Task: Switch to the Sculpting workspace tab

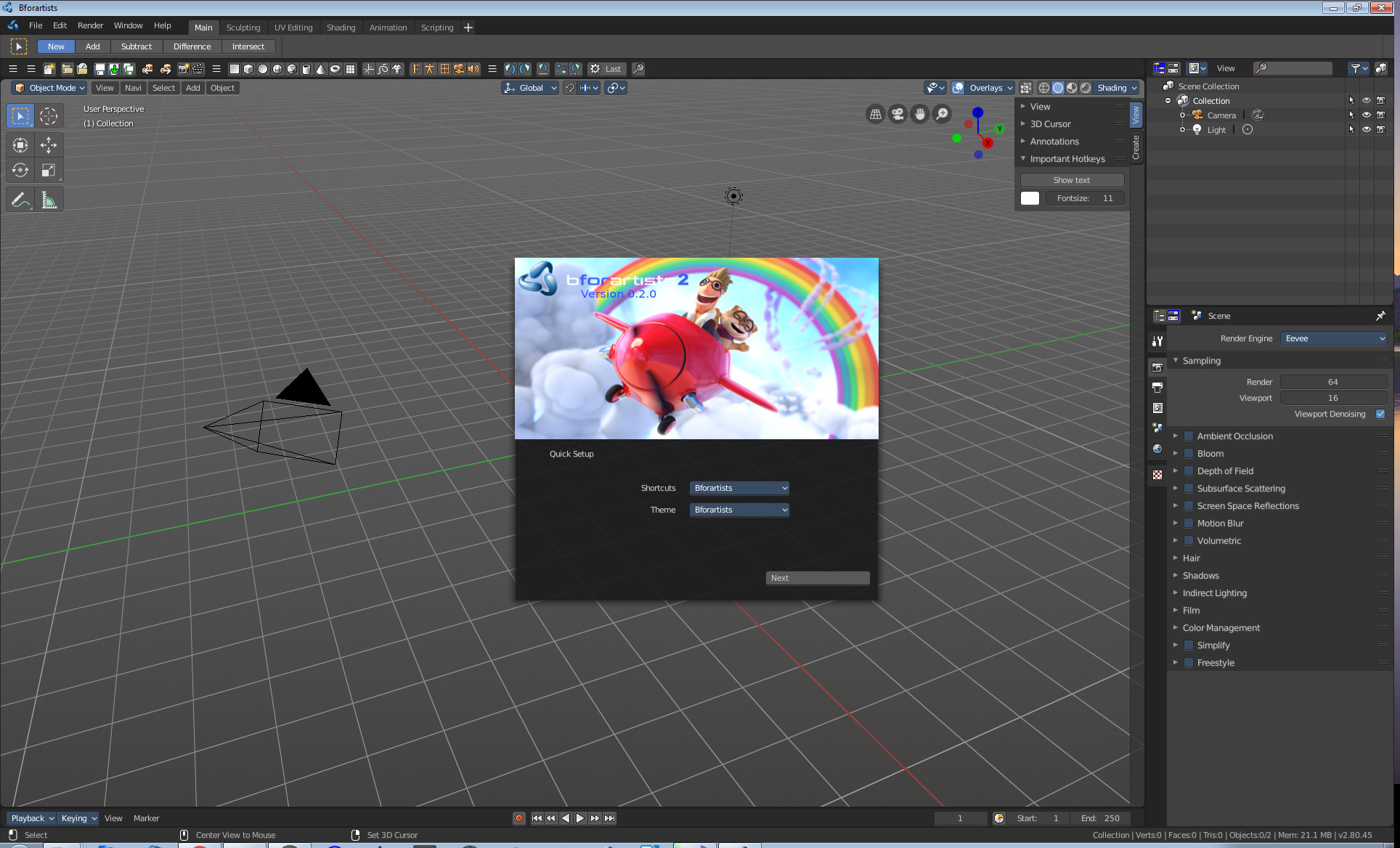Action: [243, 28]
